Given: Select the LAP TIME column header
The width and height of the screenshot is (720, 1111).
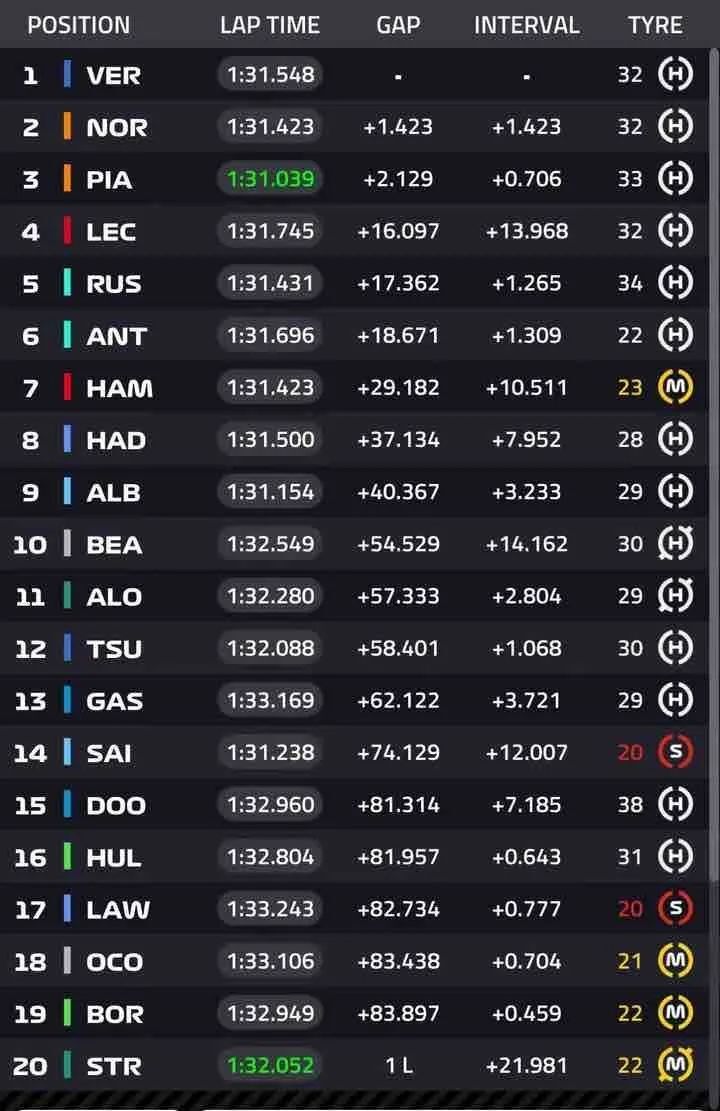Looking at the screenshot, I should coord(269,26).
